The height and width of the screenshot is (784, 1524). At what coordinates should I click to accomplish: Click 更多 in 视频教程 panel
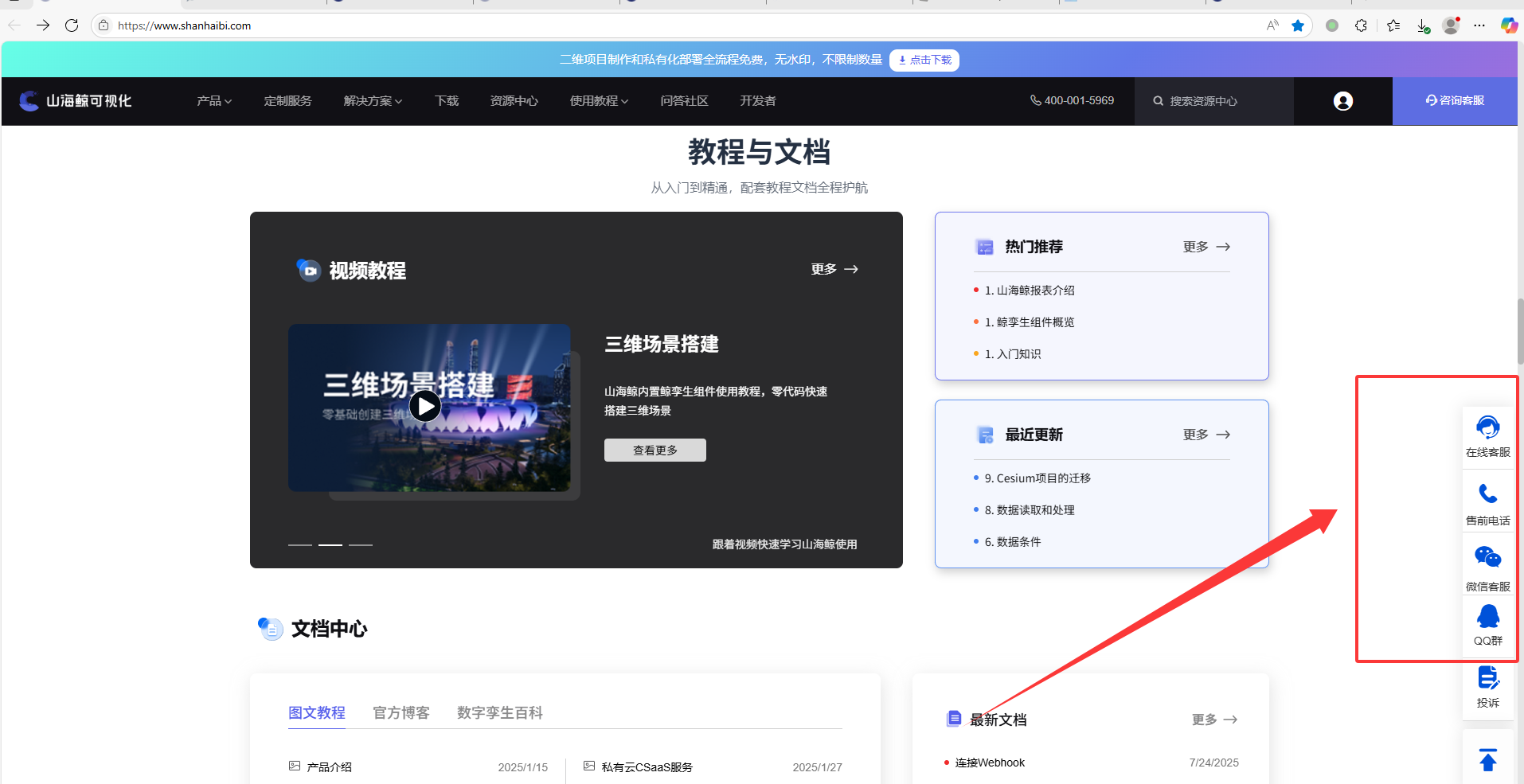click(x=834, y=269)
